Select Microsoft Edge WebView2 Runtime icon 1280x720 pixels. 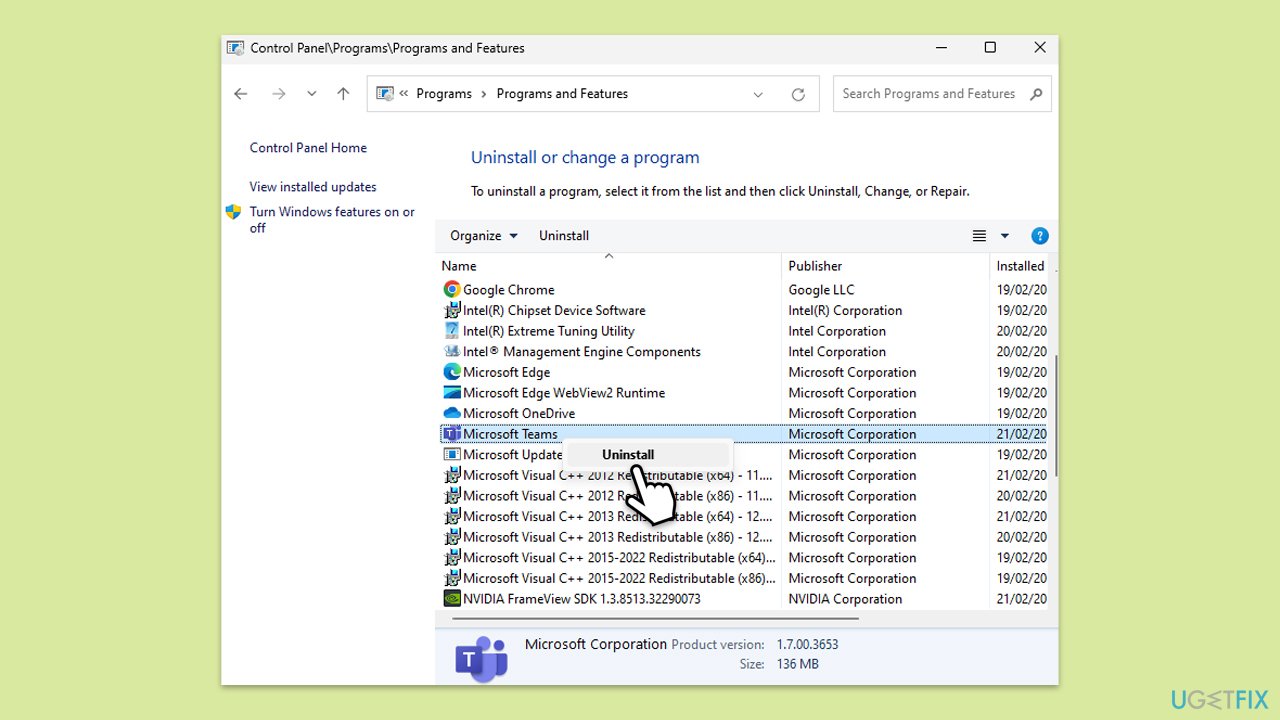click(x=452, y=393)
